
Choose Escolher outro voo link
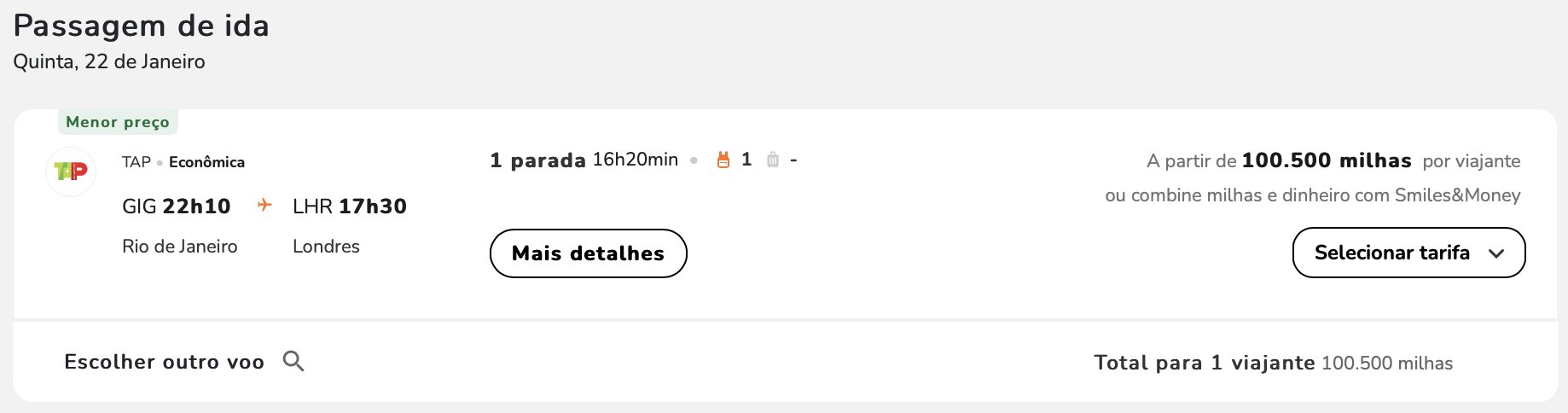click(164, 362)
